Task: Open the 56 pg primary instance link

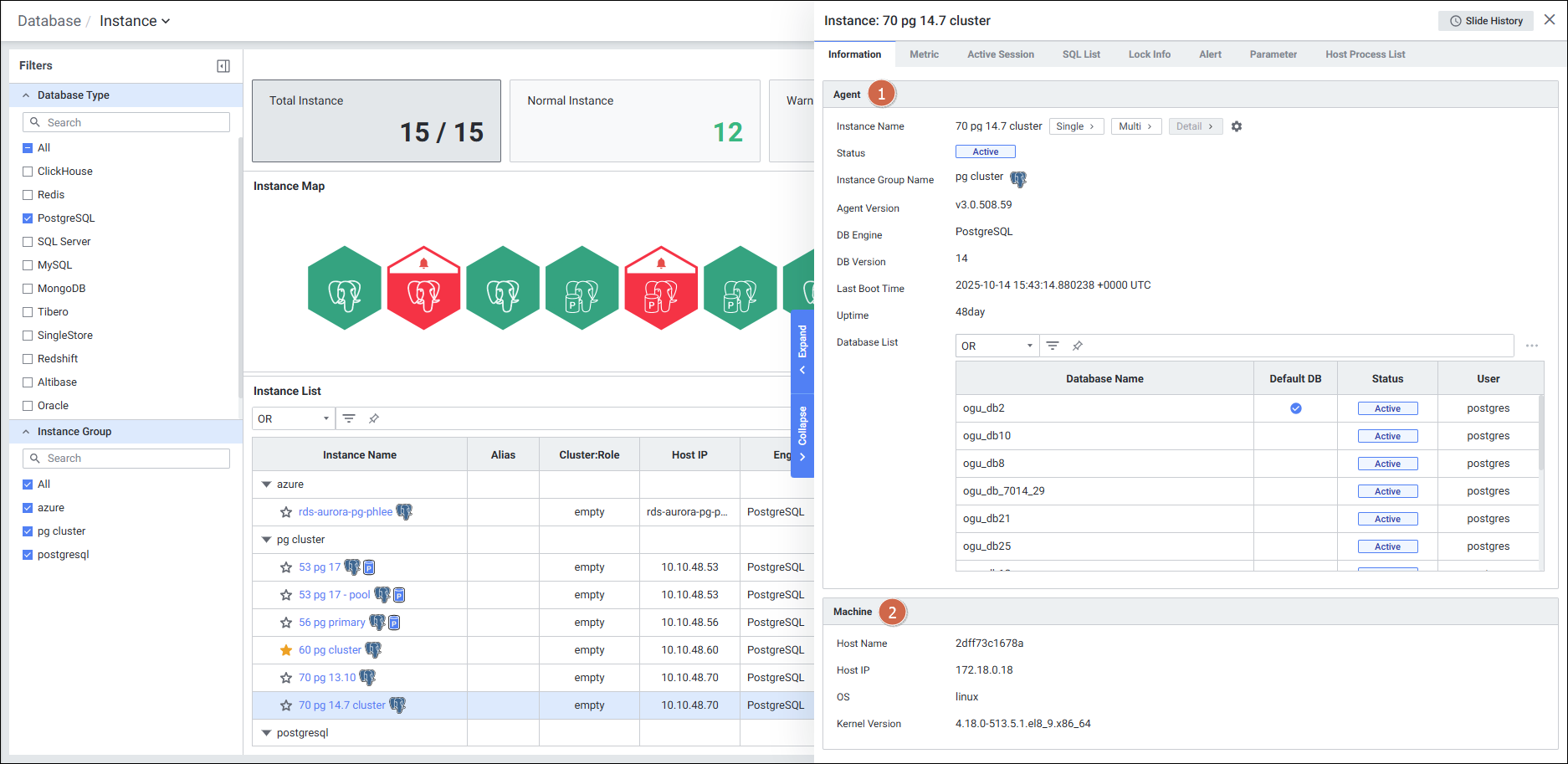Action: 331,623
